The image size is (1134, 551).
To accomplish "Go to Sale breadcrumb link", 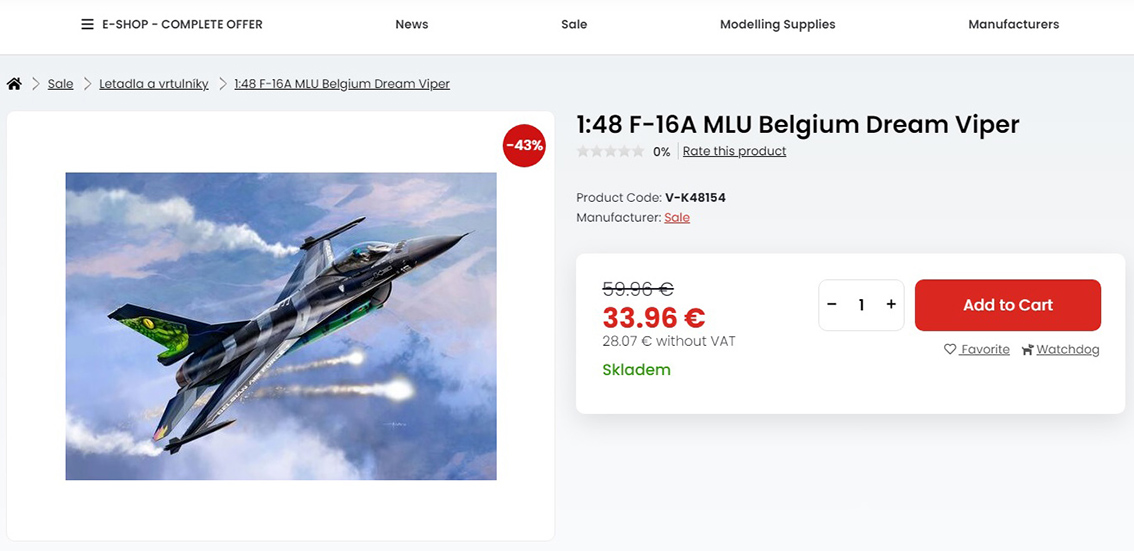I will point(61,84).
